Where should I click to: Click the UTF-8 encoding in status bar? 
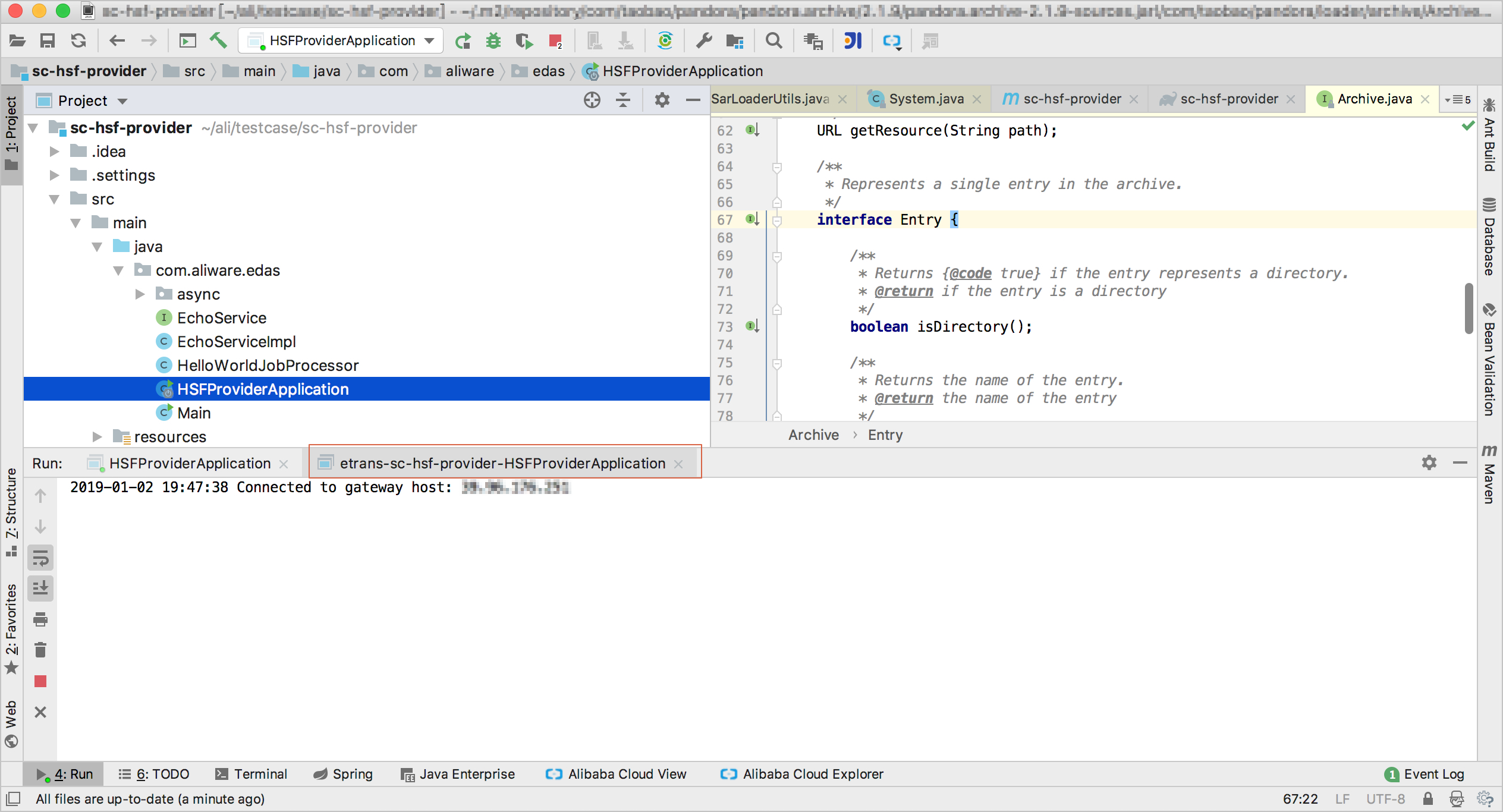coord(1385,799)
